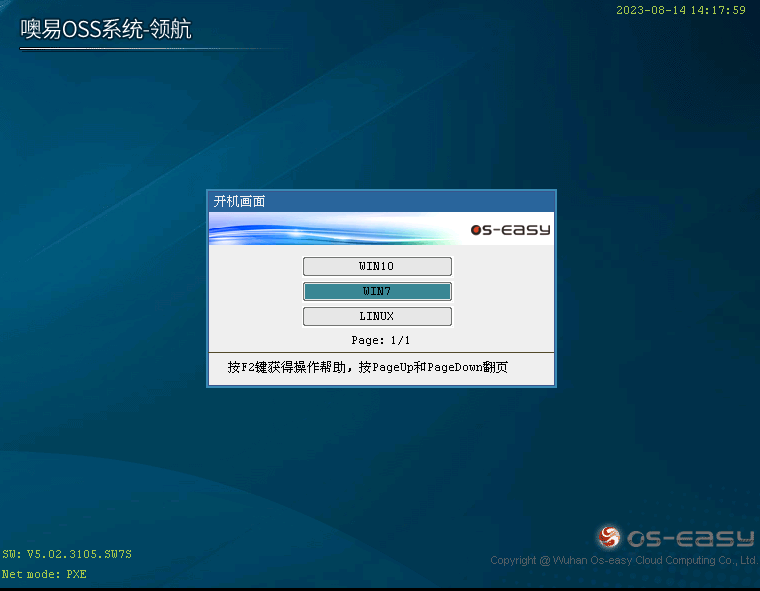760x591 pixels.
Task: Click the blue wave banner graphic
Action: click(x=320, y=232)
